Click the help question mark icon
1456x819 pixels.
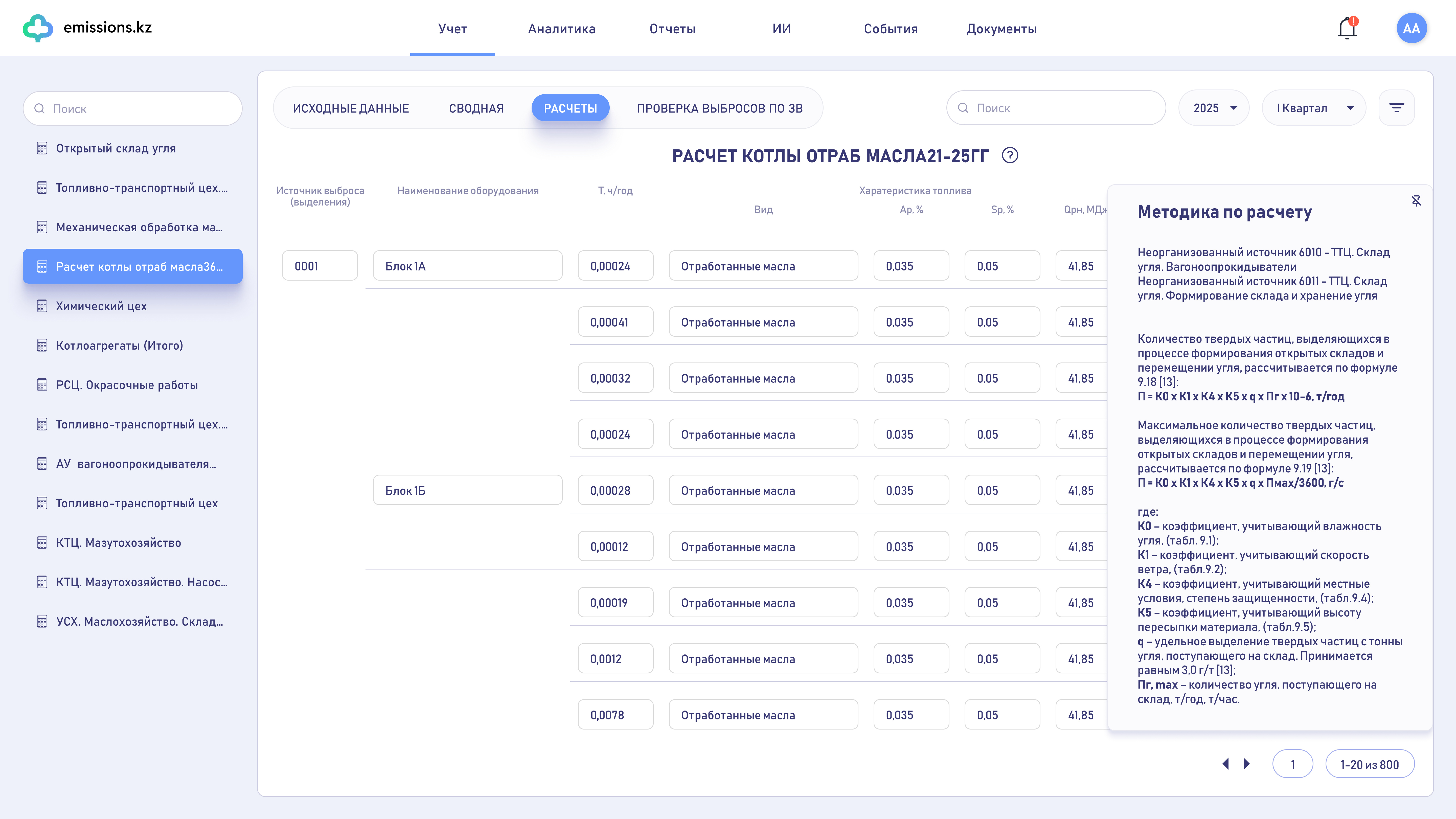tap(1010, 155)
